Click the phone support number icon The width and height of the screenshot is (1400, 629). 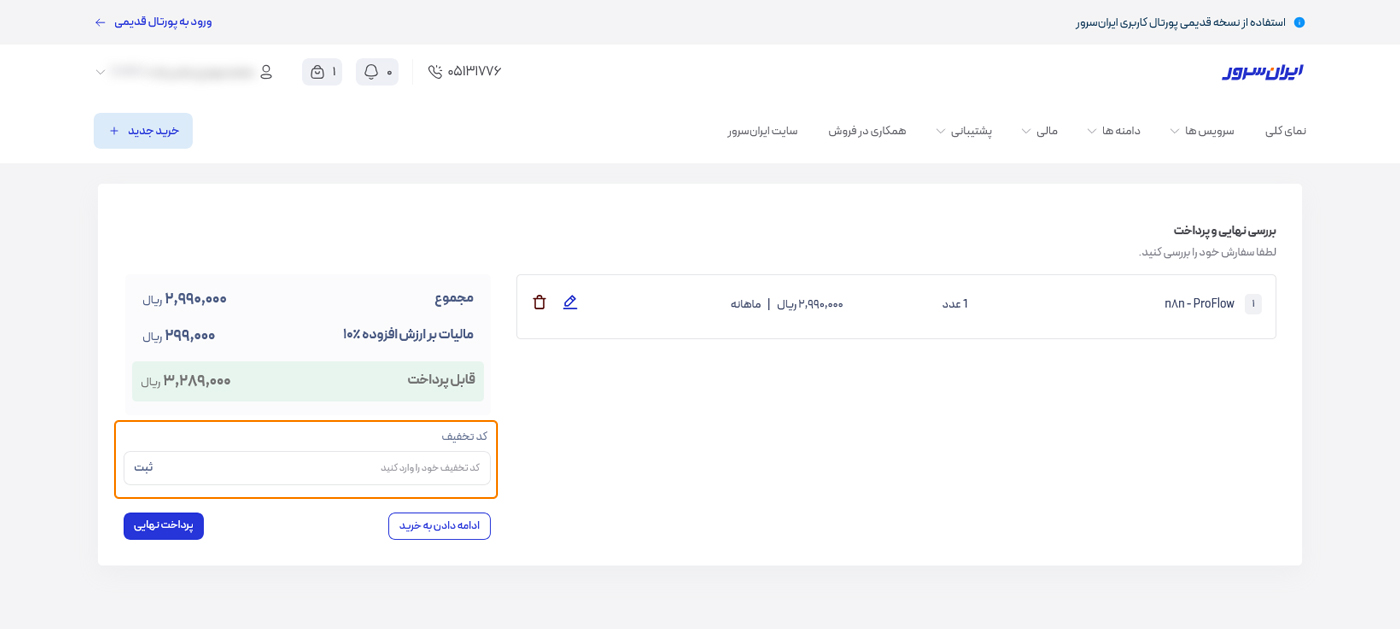pos(435,72)
